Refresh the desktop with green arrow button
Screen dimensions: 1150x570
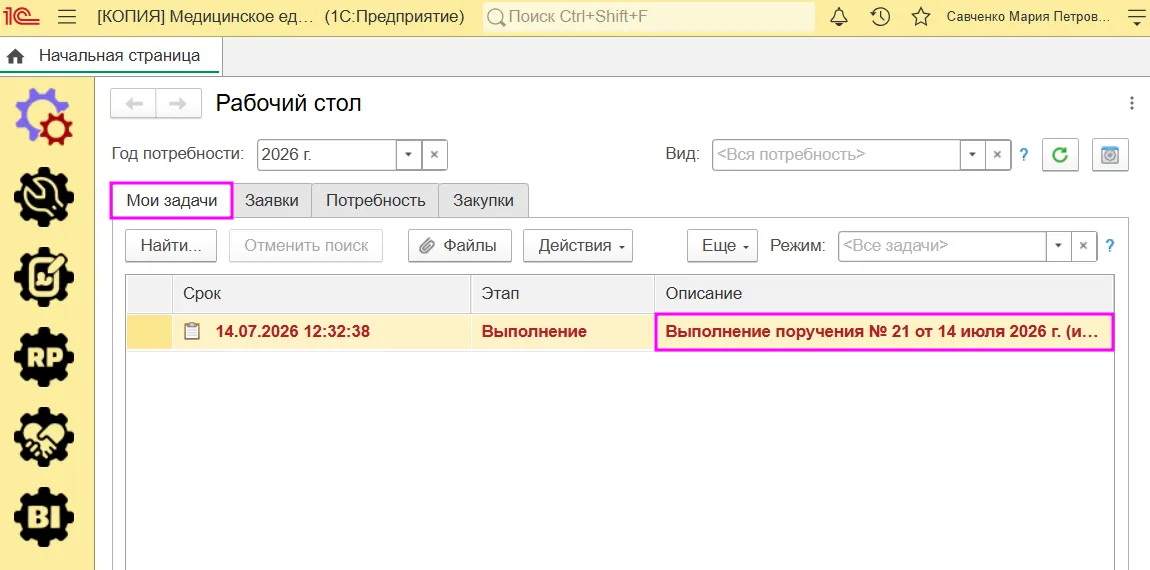pos(1060,155)
